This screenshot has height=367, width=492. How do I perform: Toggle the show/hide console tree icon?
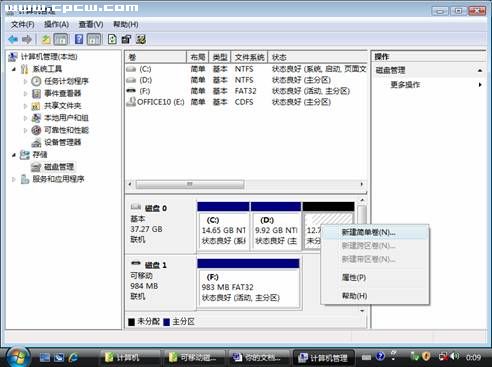[61, 39]
